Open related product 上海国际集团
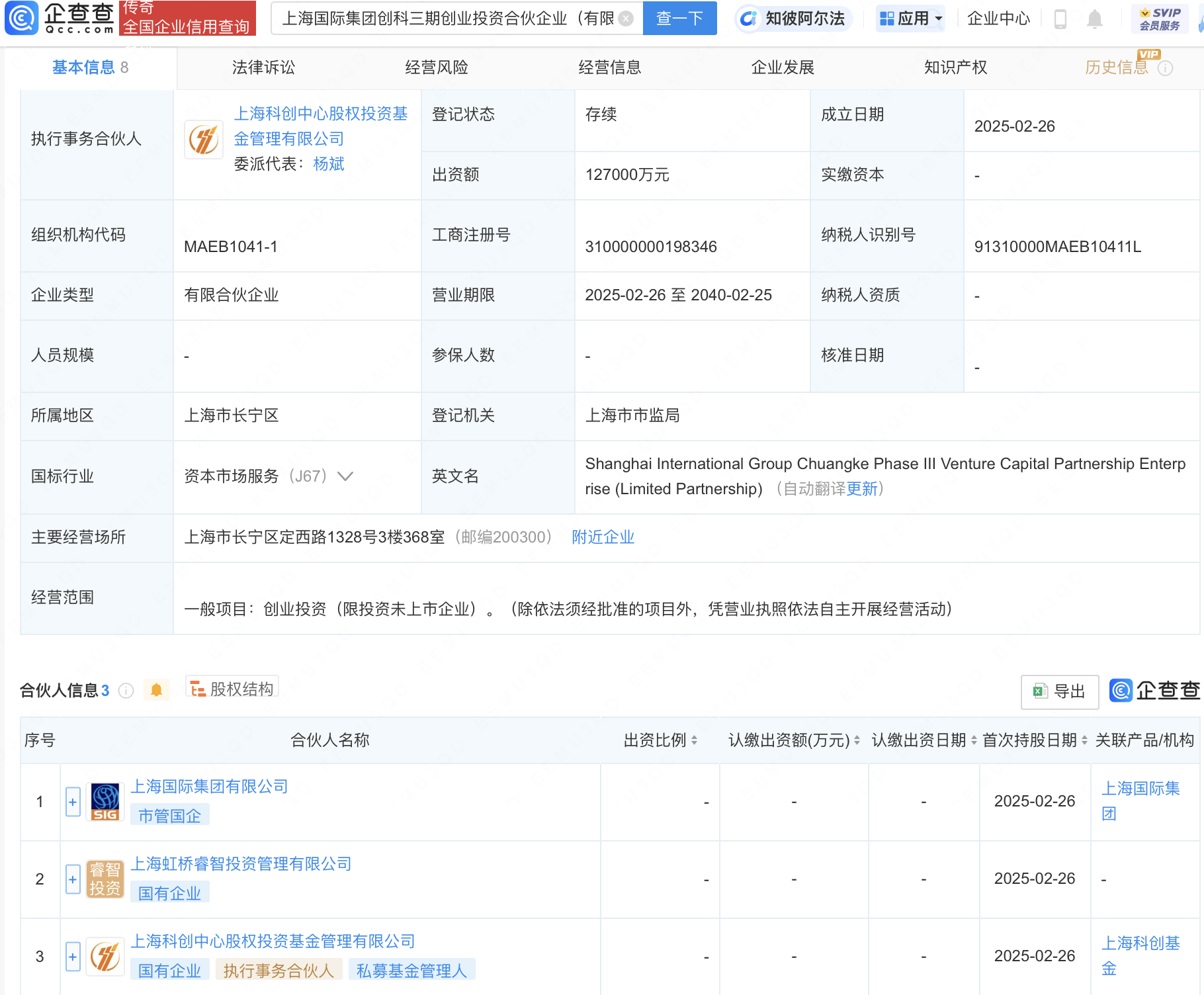This screenshot has height=995, width=1204. coord(1140,801)
